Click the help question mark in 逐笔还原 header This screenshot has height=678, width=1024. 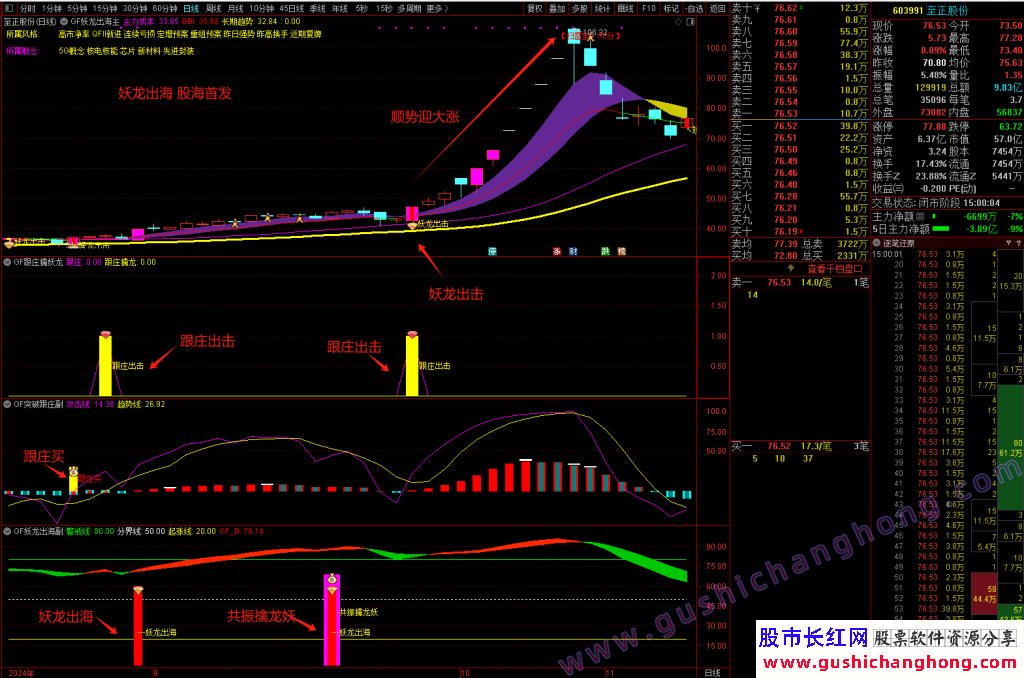coord(1018,243)
